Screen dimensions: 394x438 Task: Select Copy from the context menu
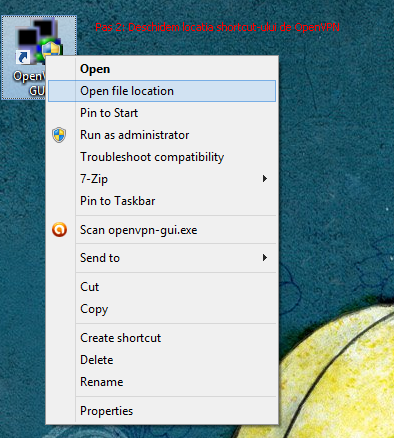click(x=162, y=309)
